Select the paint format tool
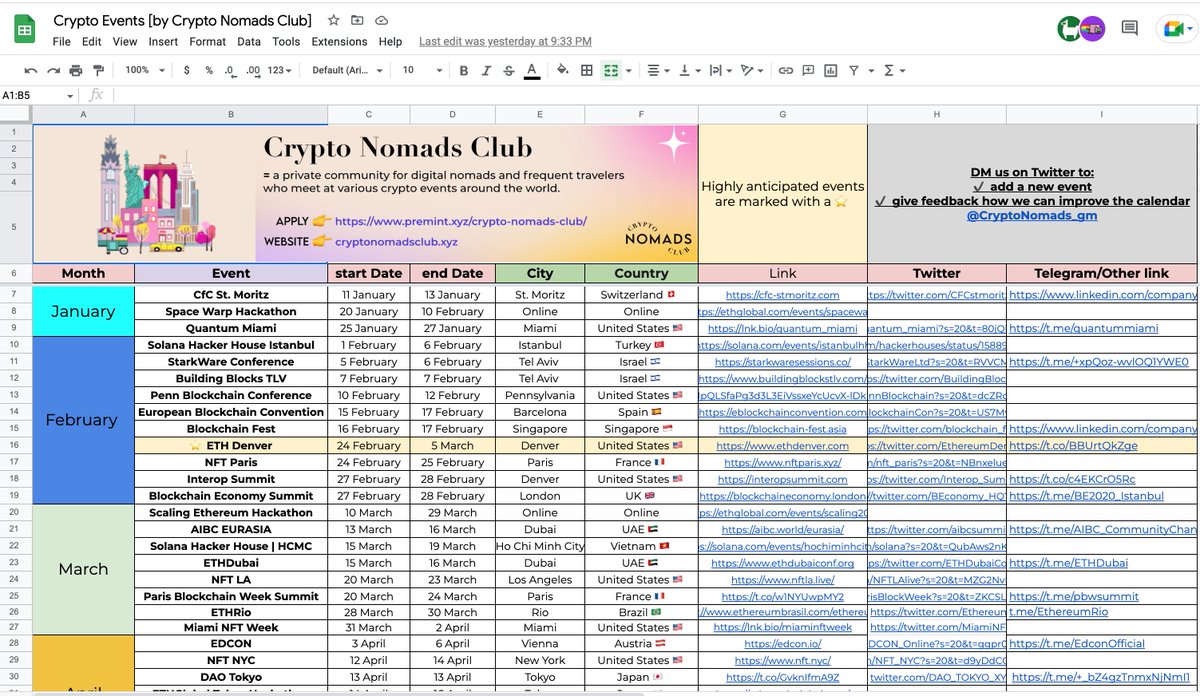The height and width of the screenshot is (696, 1200). [x=96, y=71]
